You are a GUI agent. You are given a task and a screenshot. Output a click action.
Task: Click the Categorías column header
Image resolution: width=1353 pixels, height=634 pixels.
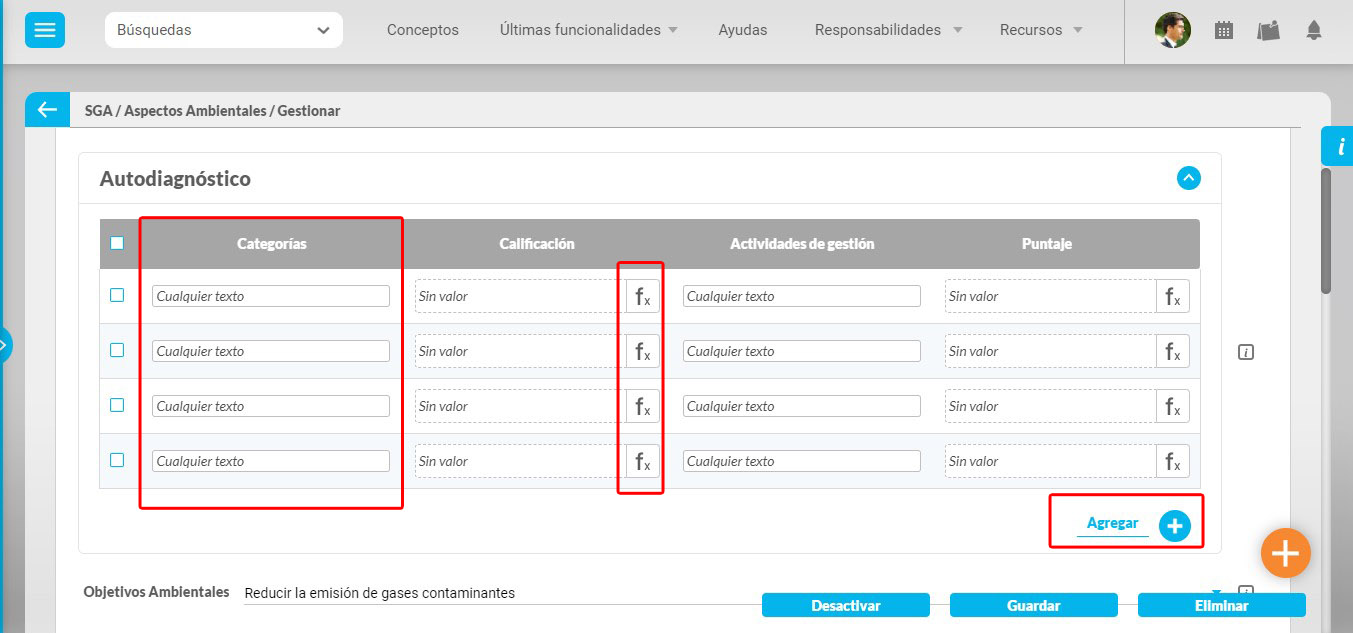point(272,244)
